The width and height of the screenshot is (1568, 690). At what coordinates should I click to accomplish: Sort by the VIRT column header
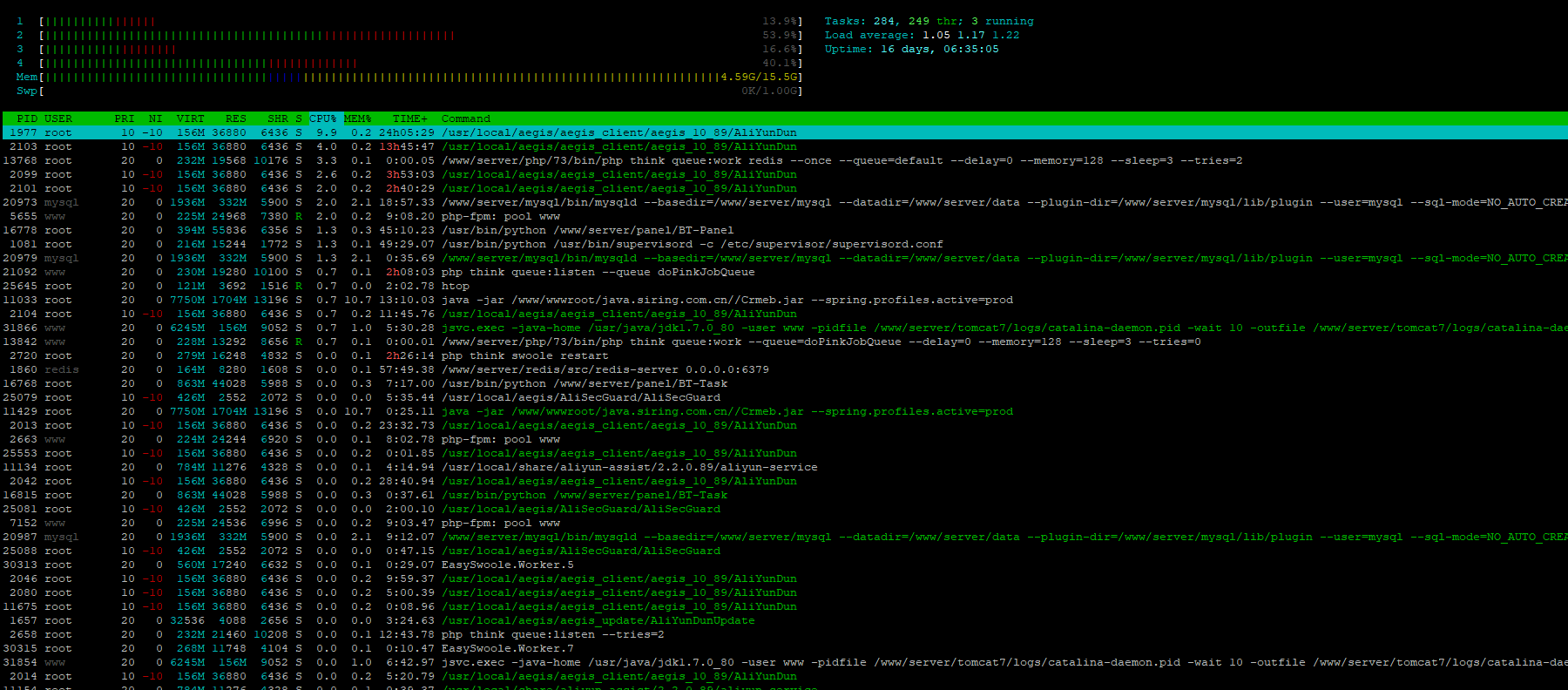(191, 118)
